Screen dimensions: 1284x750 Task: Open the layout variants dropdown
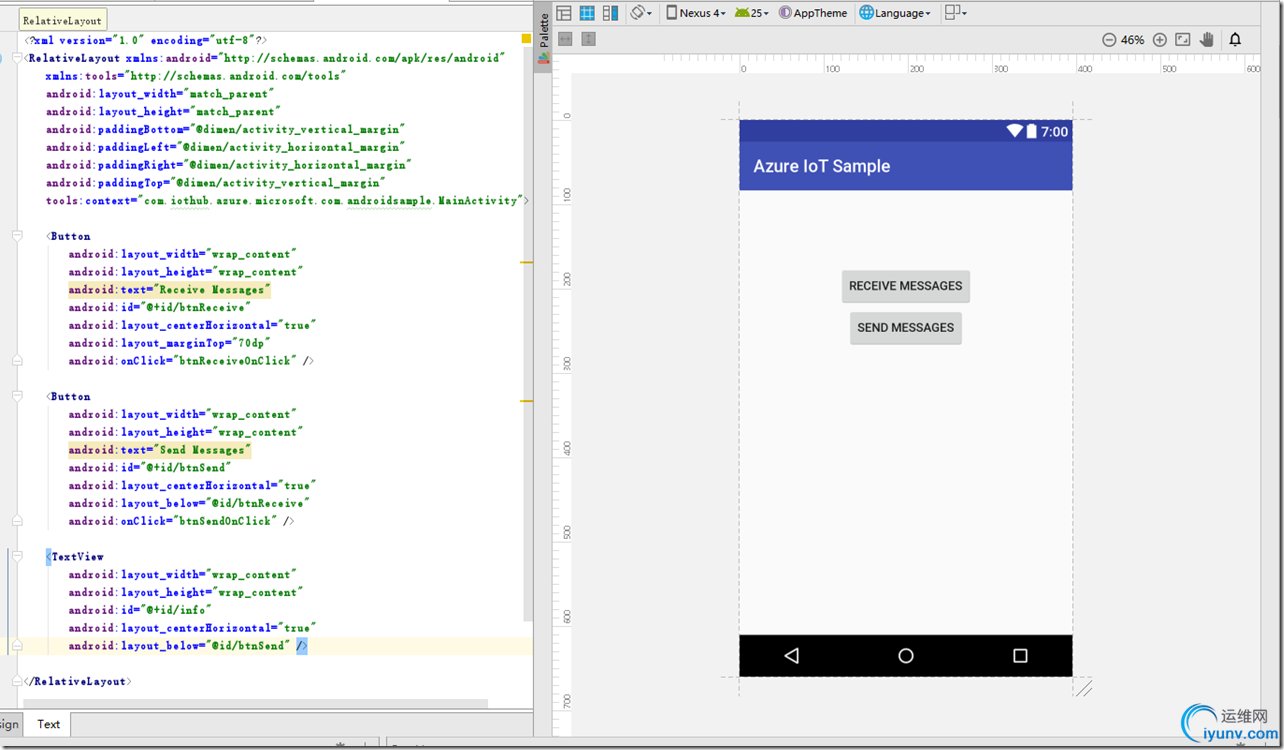[x=956, y=13]
